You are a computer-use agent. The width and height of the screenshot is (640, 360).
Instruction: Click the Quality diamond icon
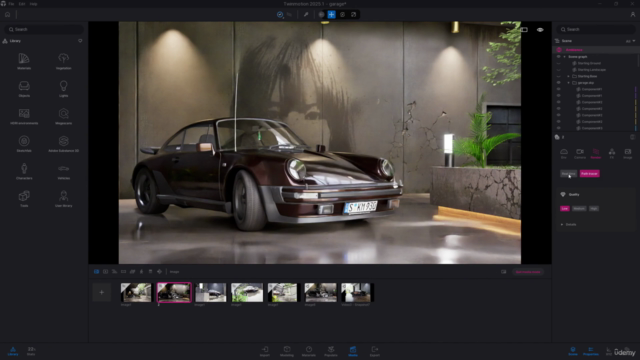(x=563, y=194)
